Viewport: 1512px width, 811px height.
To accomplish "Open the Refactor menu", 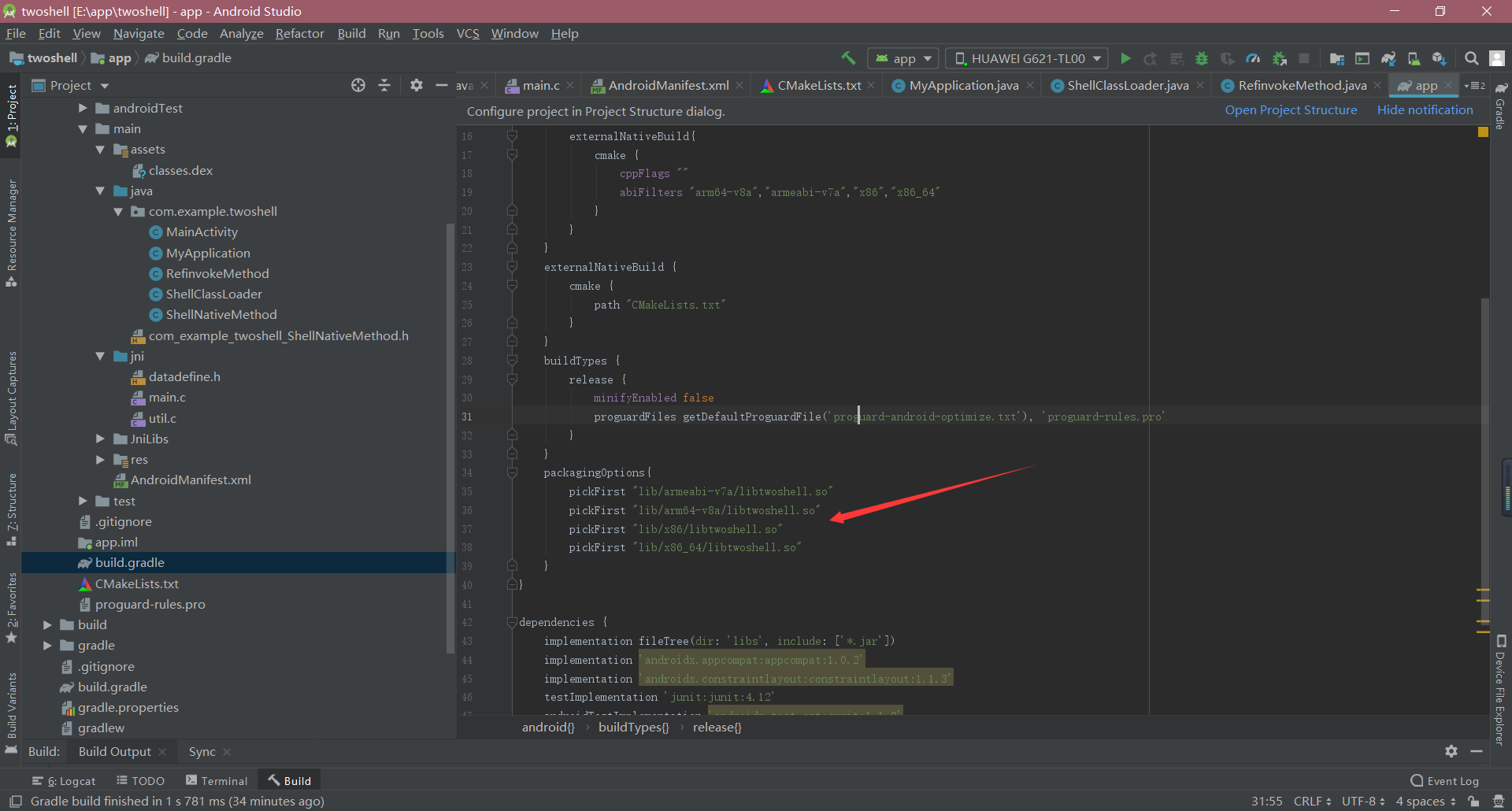I will pyautogui.click(x=299, y=33).
